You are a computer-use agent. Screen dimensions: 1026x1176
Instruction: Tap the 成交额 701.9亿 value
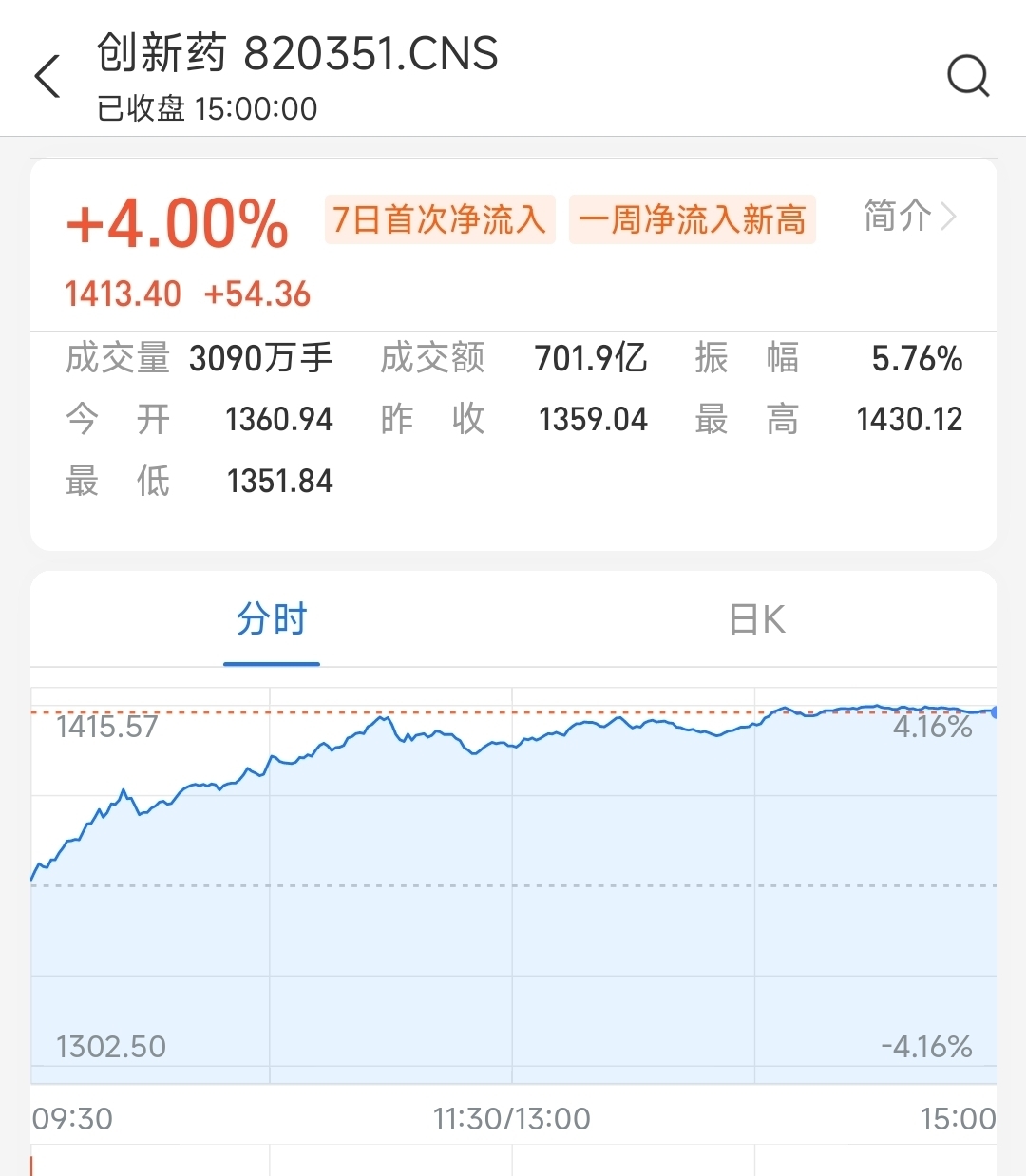click(590, 359)
